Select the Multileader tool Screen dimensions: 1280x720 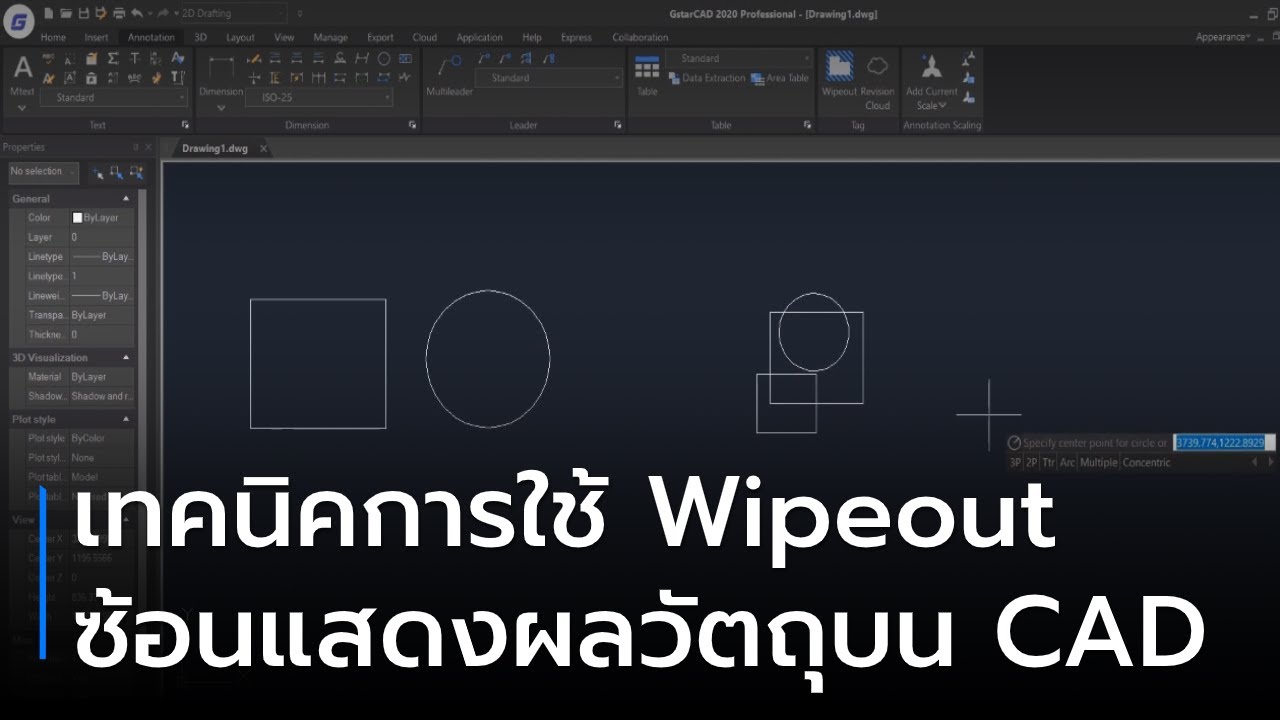[449, 75]
